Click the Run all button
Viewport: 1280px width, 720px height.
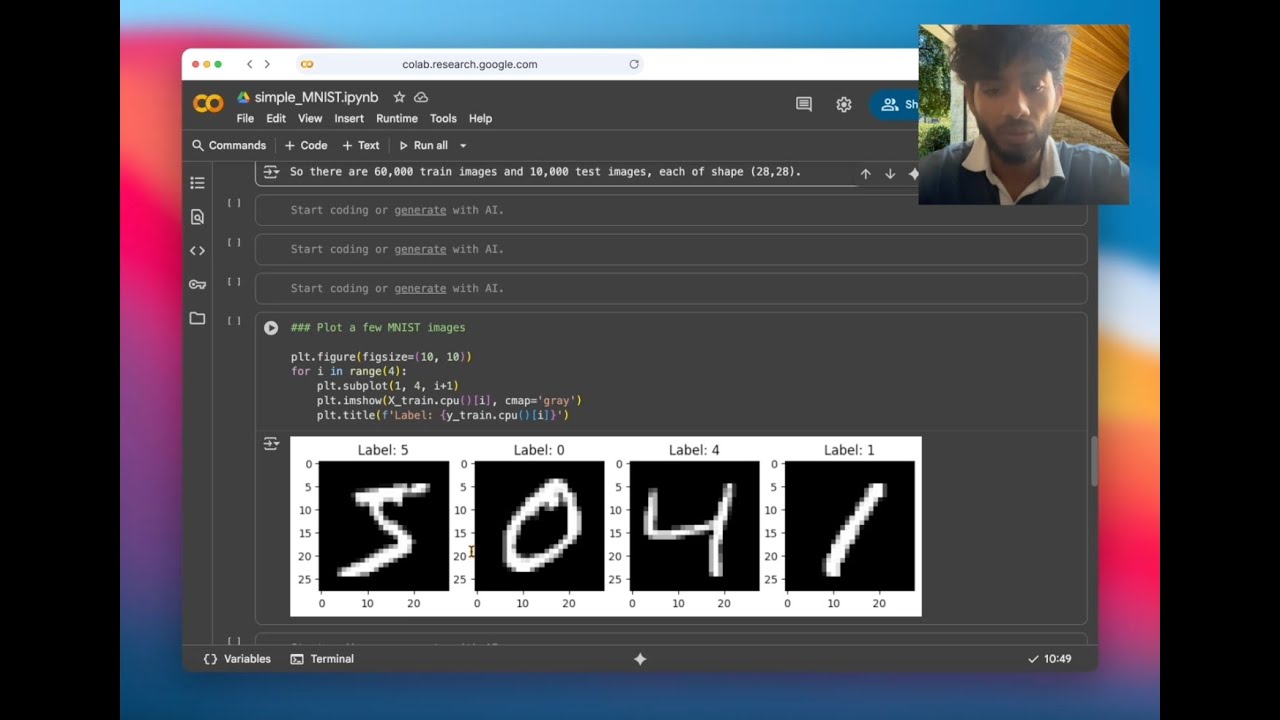424,146
